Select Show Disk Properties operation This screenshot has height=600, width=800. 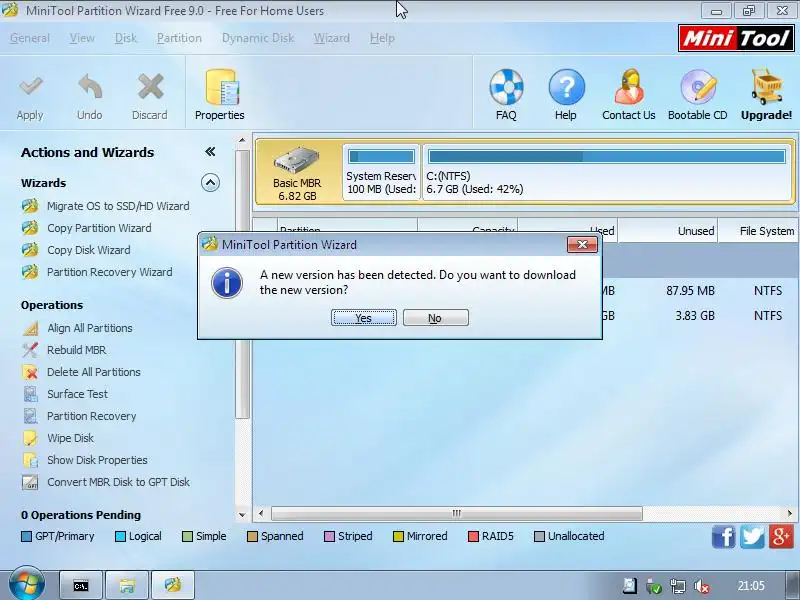97,460
